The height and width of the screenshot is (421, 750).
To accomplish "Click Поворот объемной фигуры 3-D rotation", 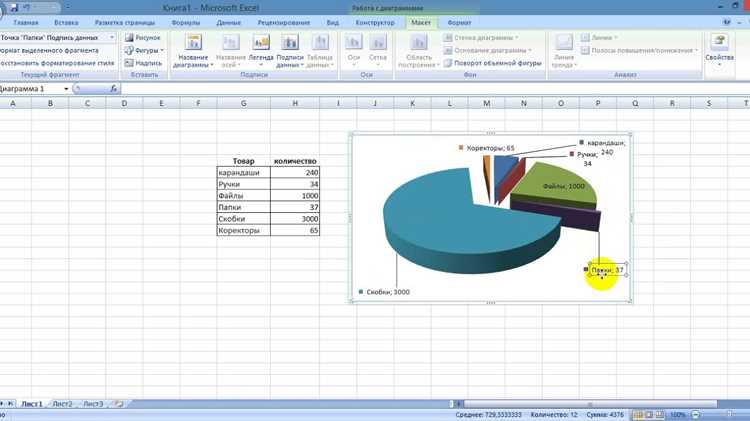I will click(492, 63).
